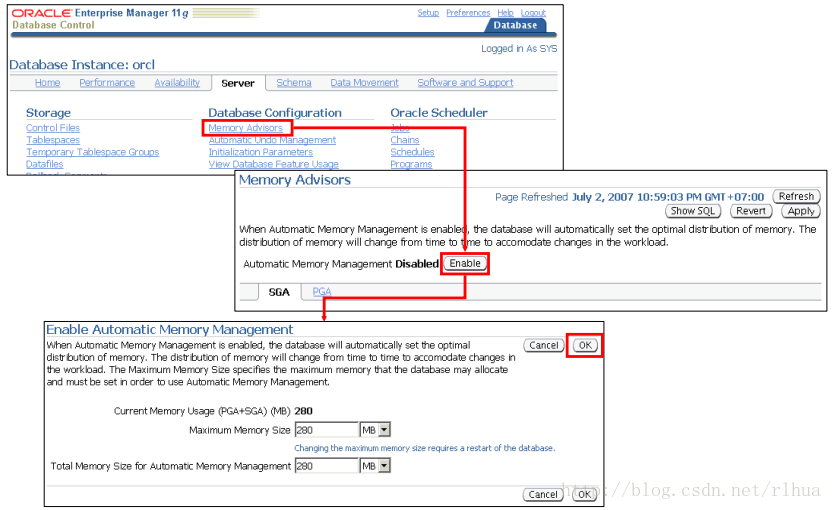
Task: Select the Server tab
Action: coord(238,83)
